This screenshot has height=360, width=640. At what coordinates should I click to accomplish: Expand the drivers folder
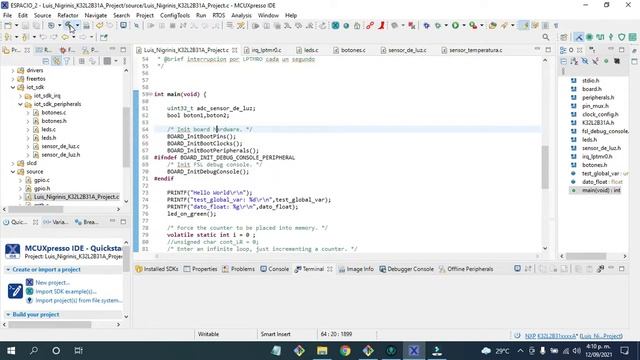[x=13, y=70]
